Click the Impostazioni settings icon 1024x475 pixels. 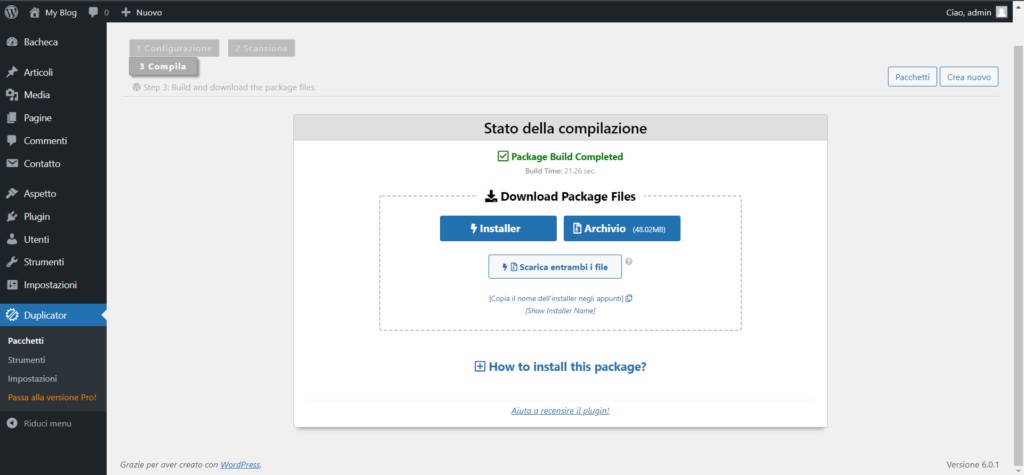12,286
